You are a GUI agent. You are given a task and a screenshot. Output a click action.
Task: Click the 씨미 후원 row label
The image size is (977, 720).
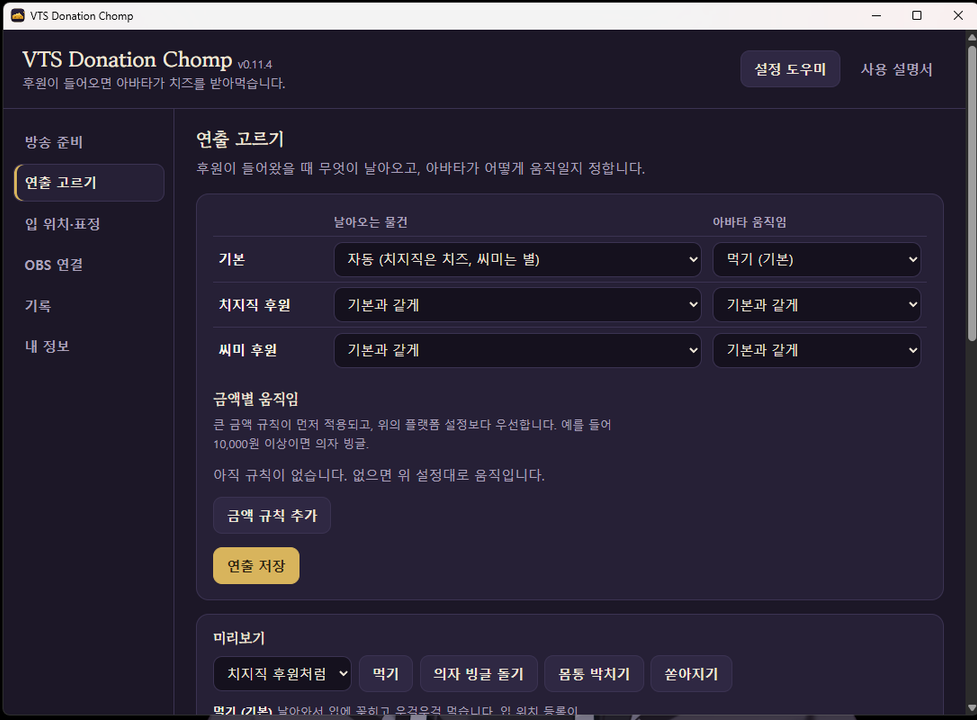click(x=247, y=350)
